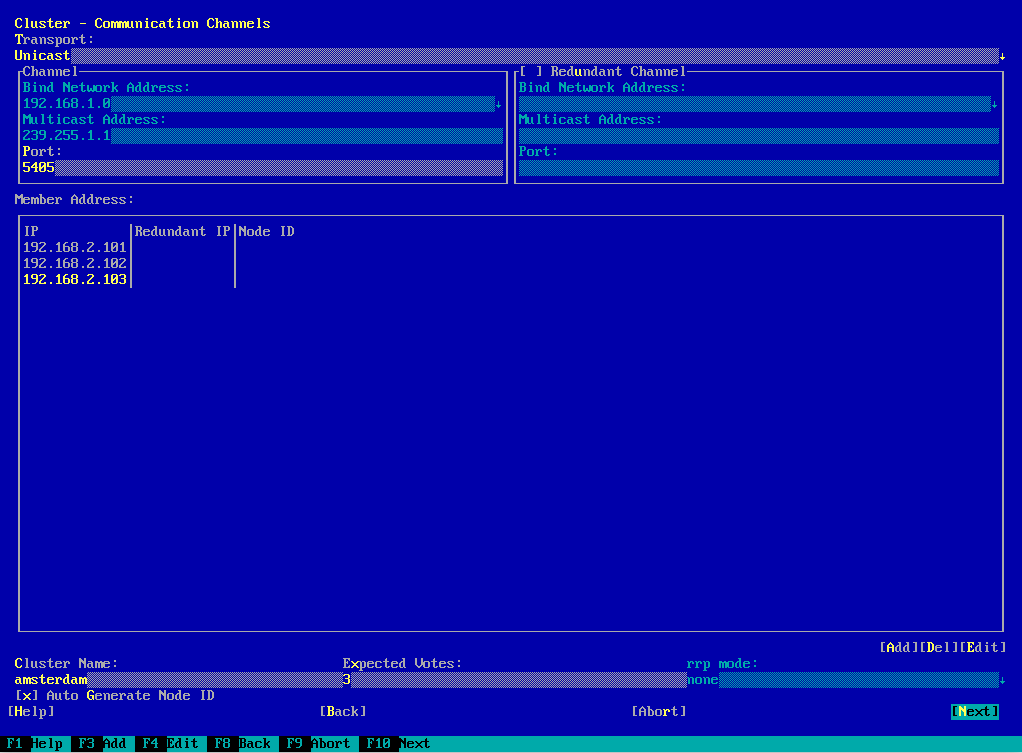Click the Cluster Name field with amsterdam

pos(177,680)
